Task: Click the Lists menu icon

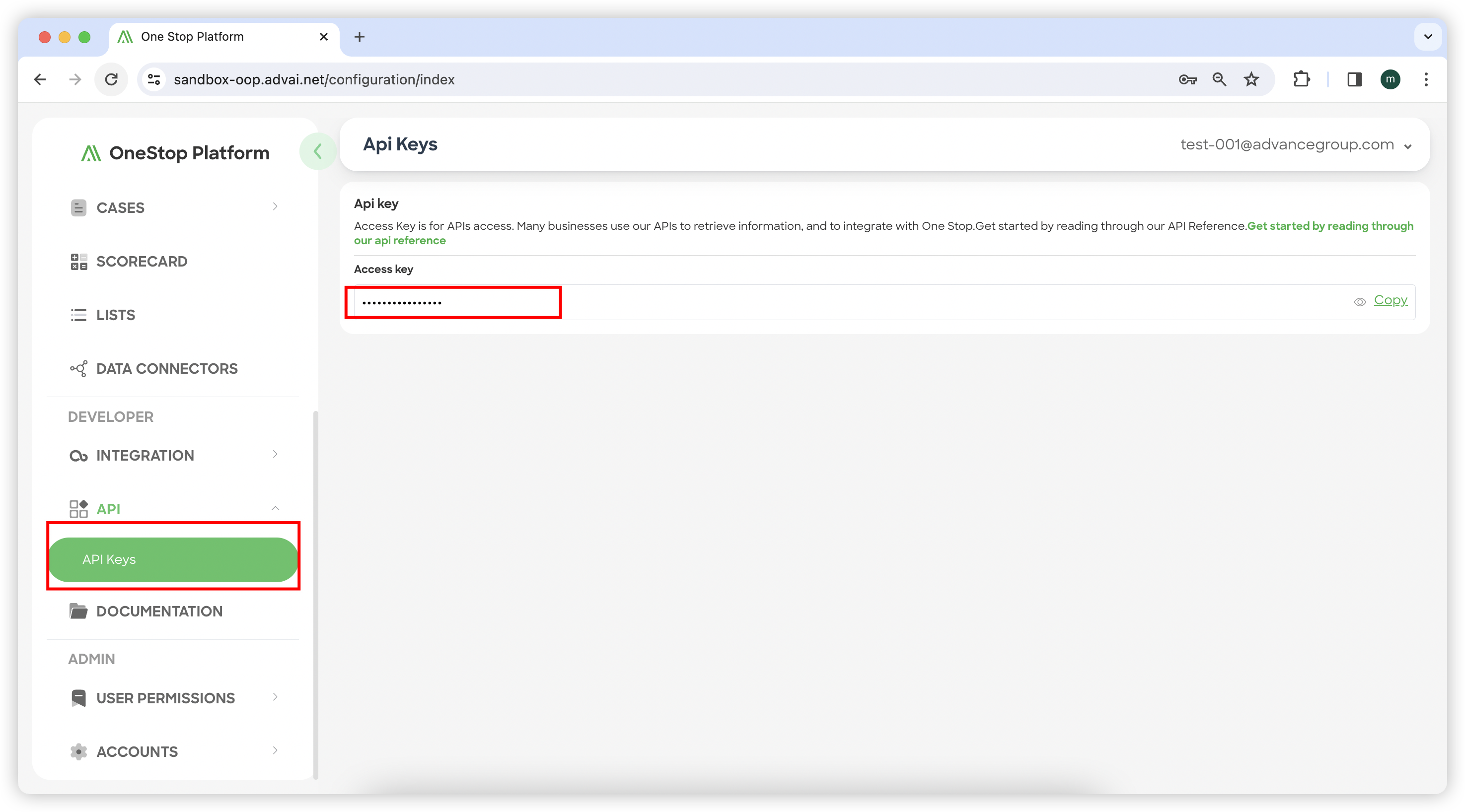Action: (x=78, y=315)
